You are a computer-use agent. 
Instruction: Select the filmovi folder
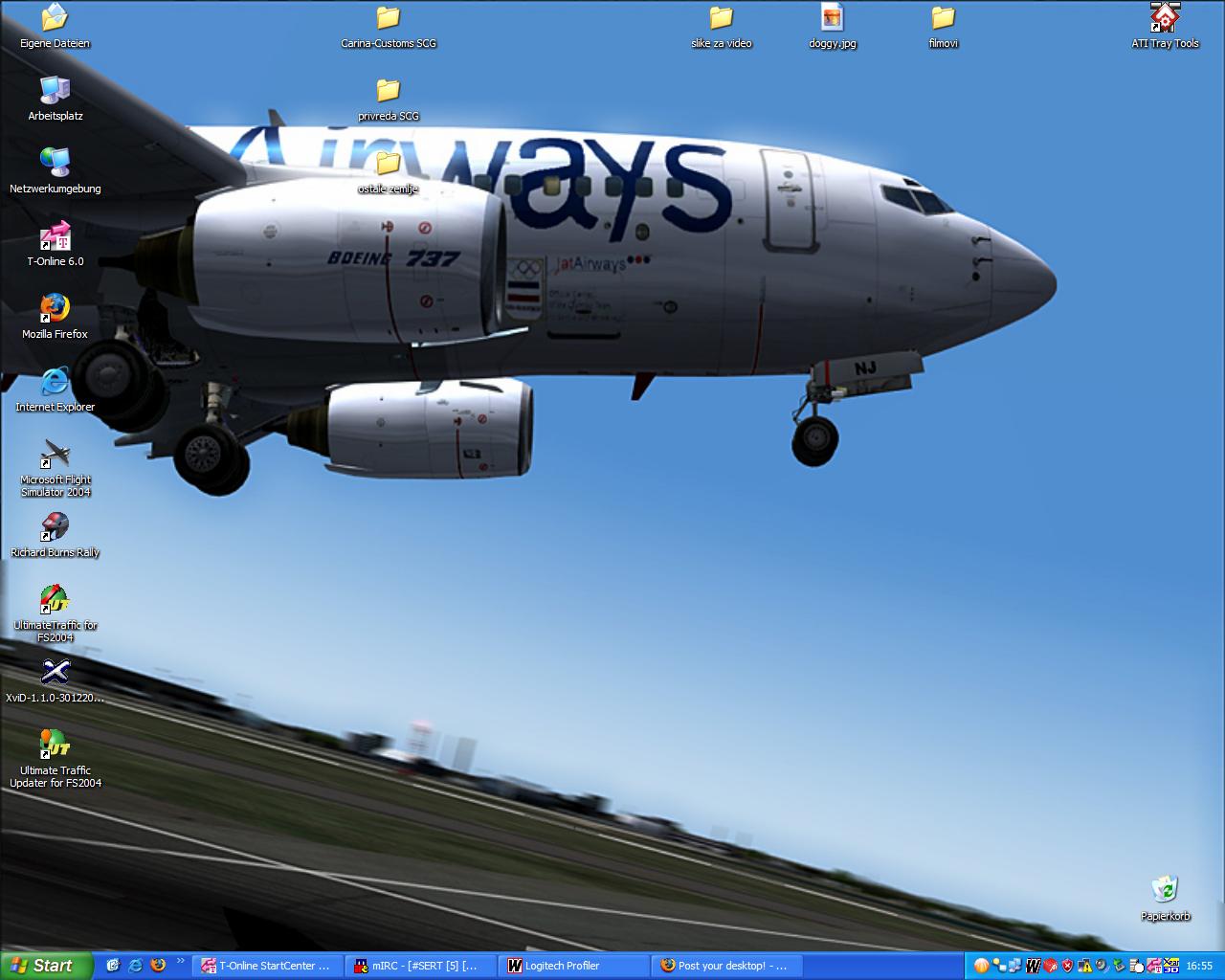point(944,26)
